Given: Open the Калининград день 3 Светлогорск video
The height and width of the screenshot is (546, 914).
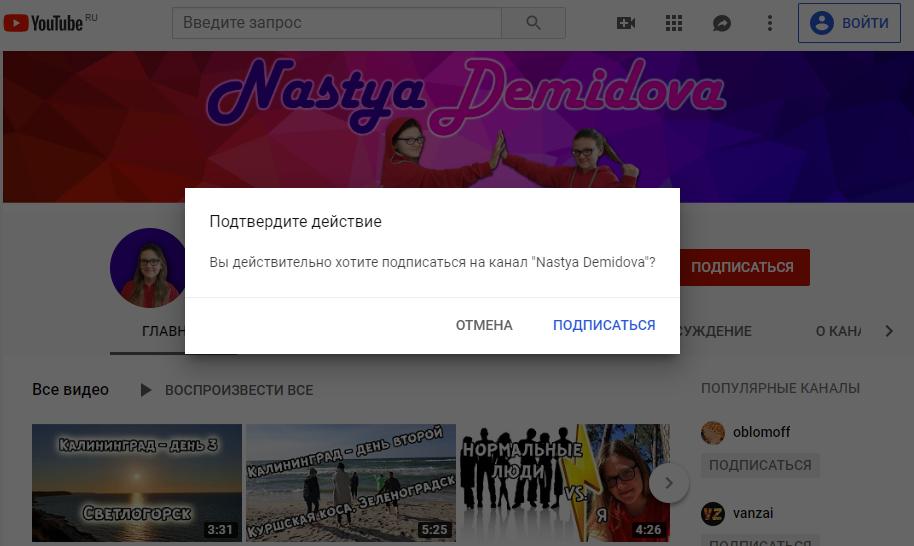Looking at the screenshot, I should pyautogui.click(x=137, y=482).
